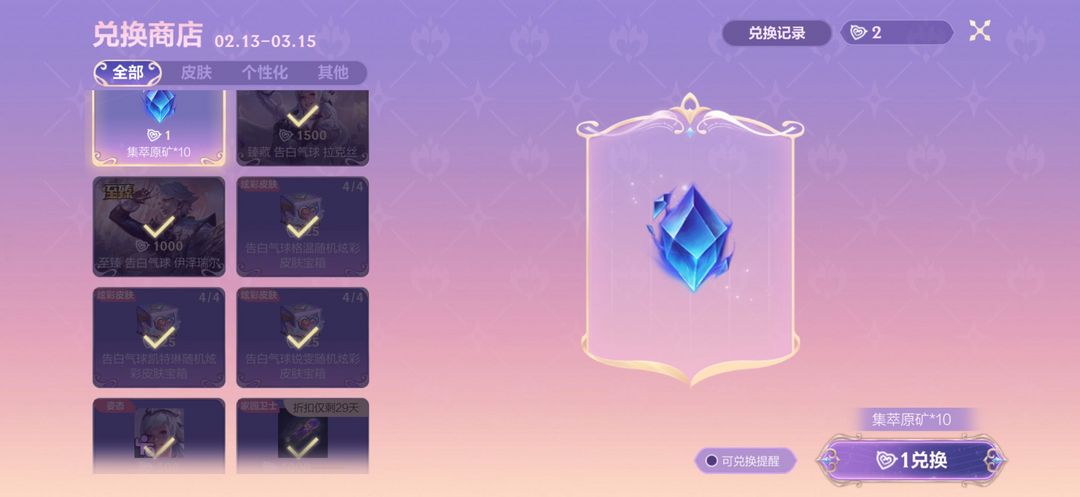Select the card labeled 折扣仅剩29天
The image size is (1080, 497).
click(x=302, y=436)
